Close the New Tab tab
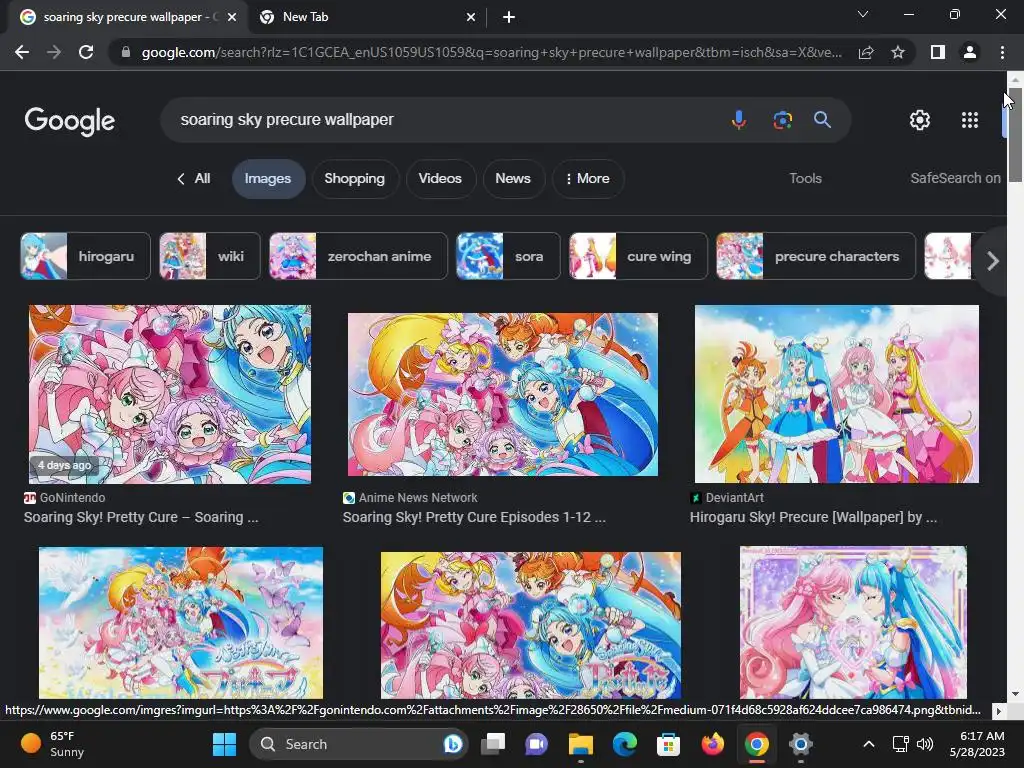 [471, 17]
